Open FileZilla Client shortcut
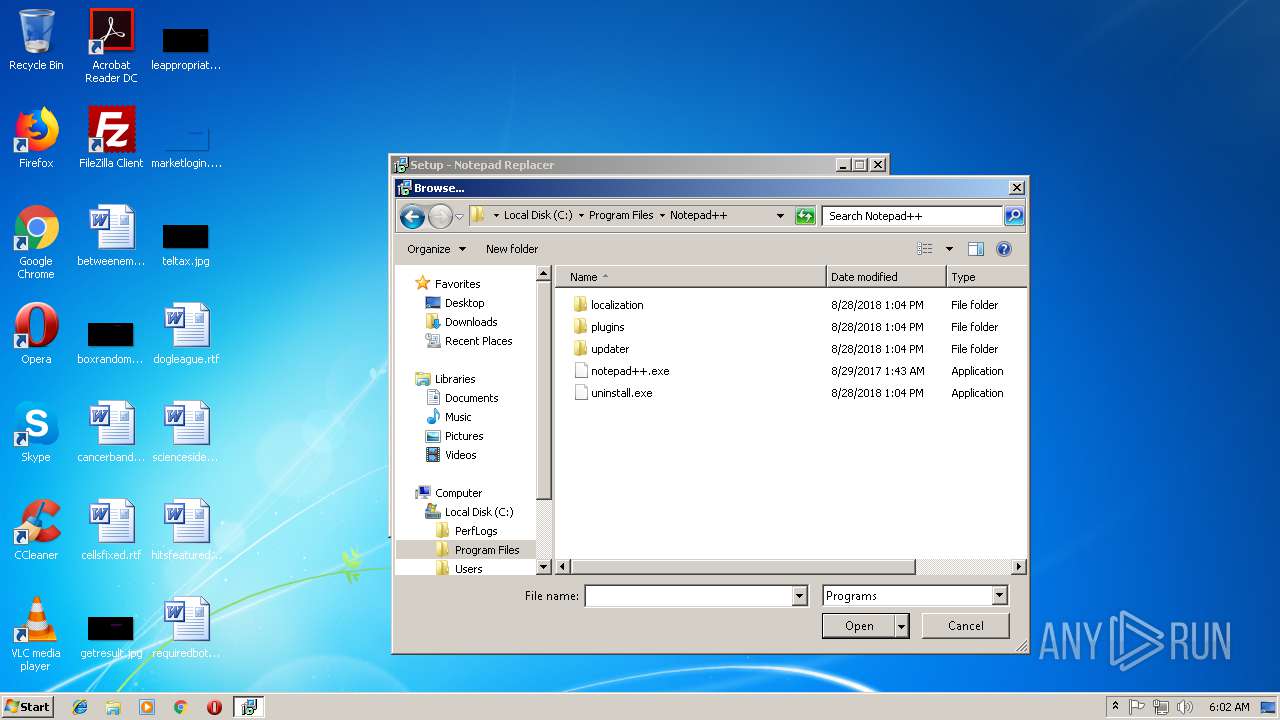 click(x=111, y=138)
